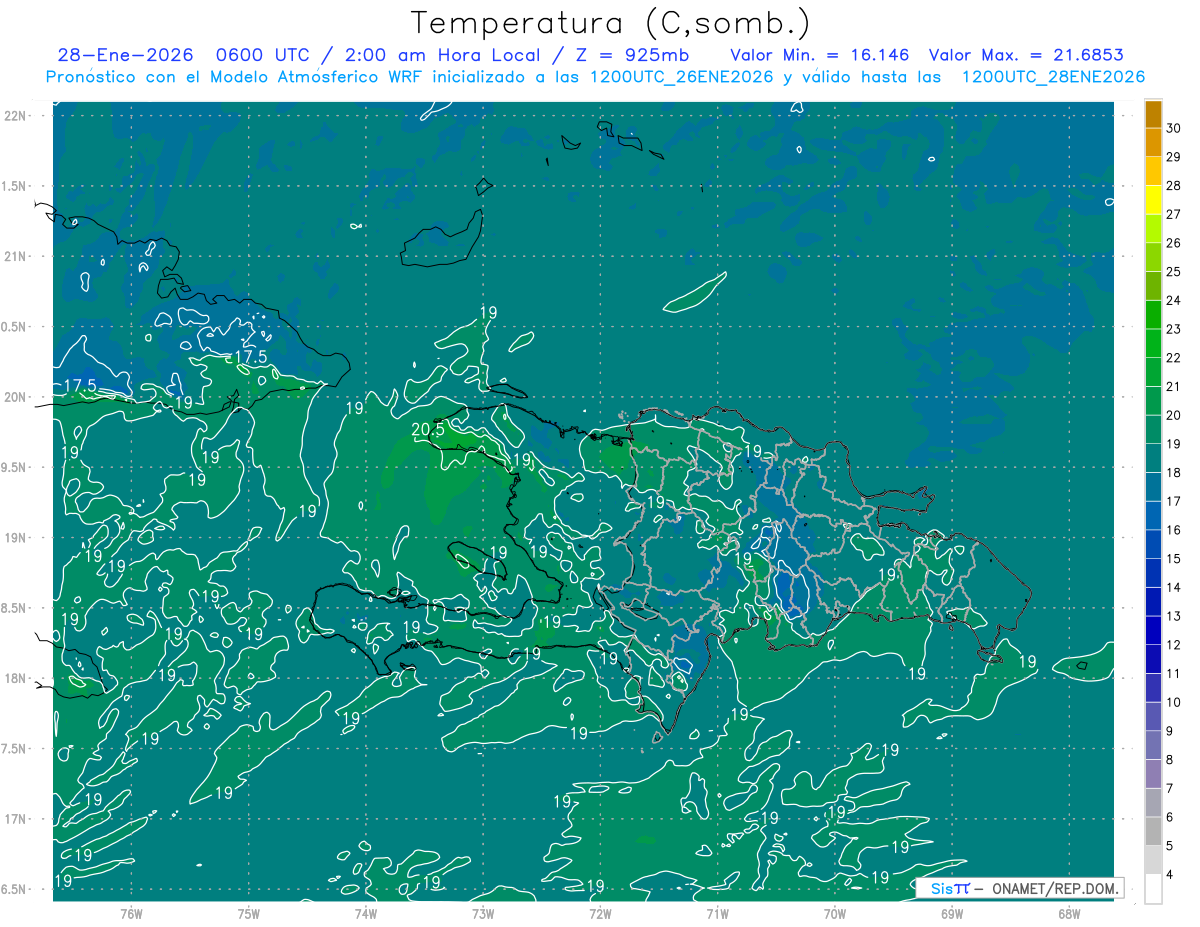Click the 9.5N latitude axis label
This screenshot has height=927, width=1200.
(15, 467)
